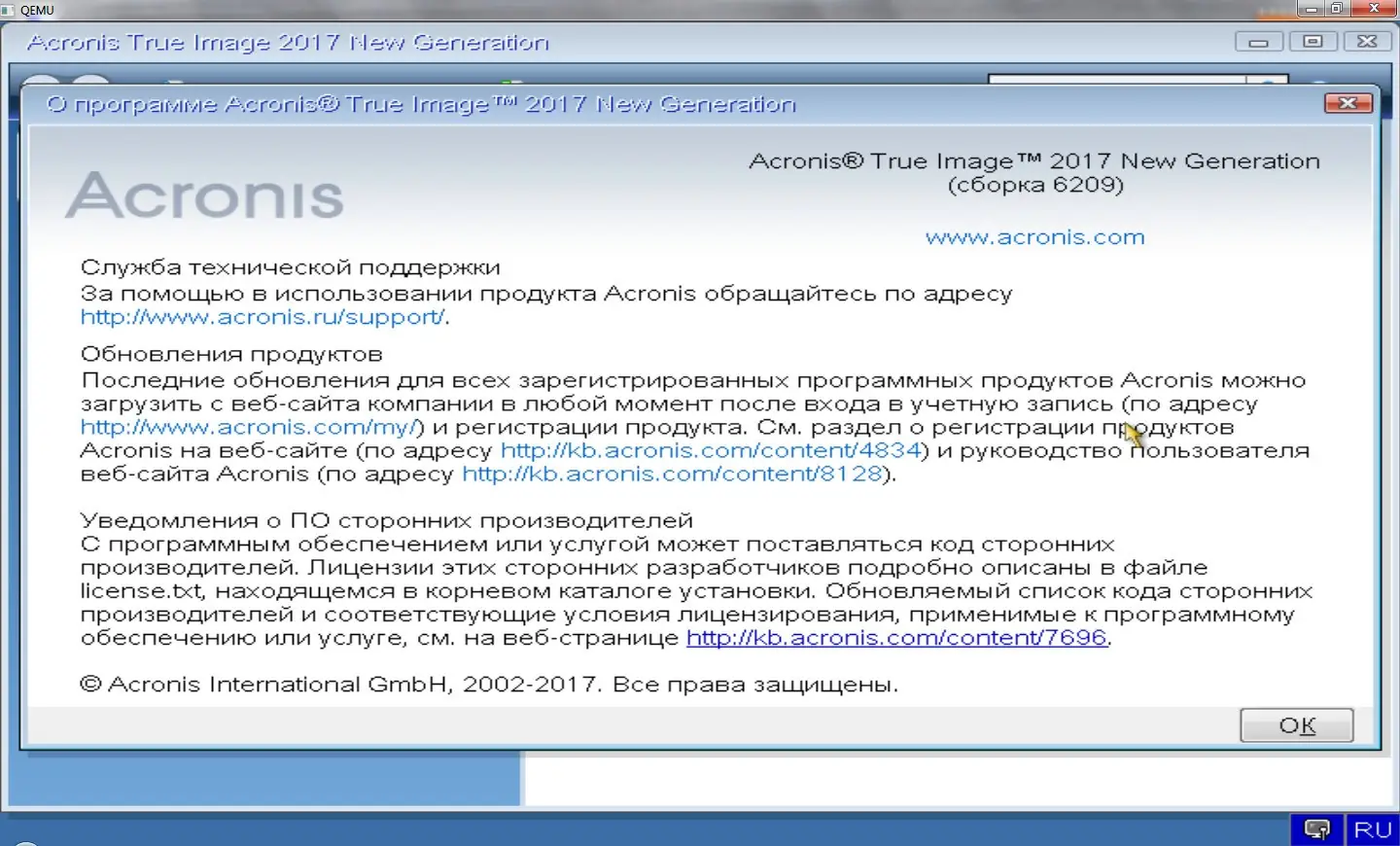Open the kb.acronis.com/content/8128 user guide link
1400x846 pixels.
[x=671, y=474]
